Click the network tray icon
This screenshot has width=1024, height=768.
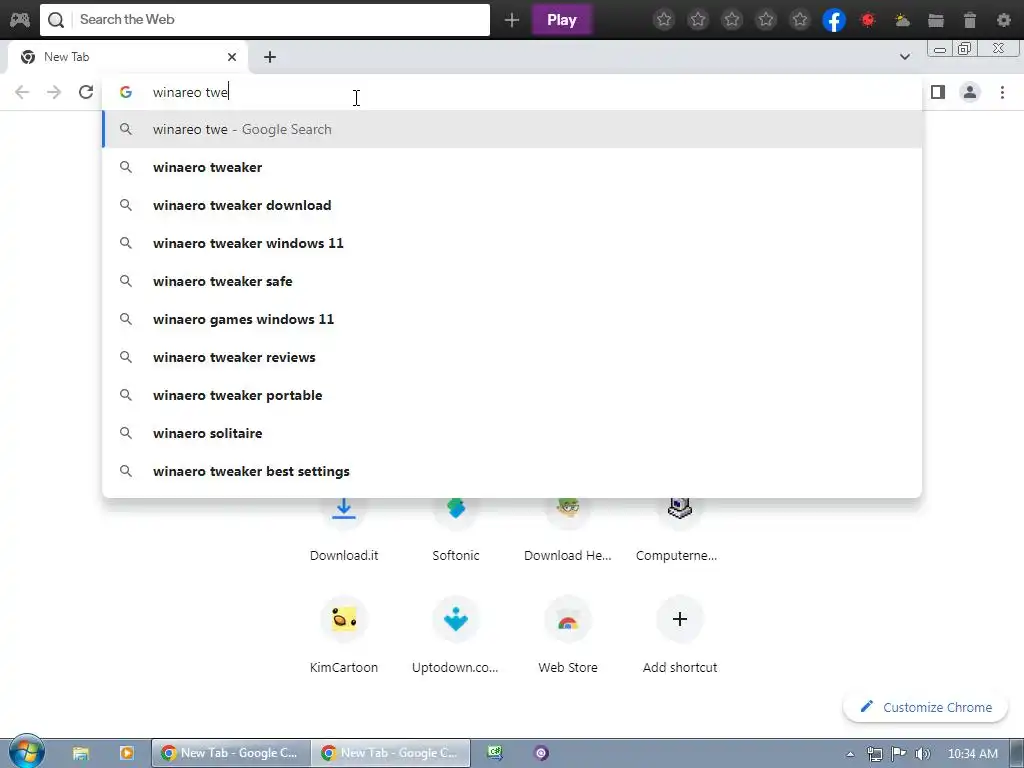[874, 754]
